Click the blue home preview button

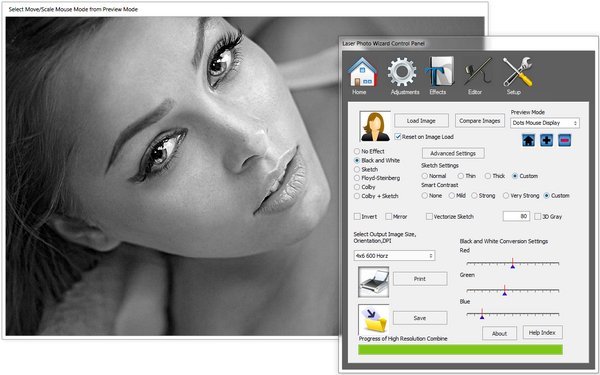point(528,140)
